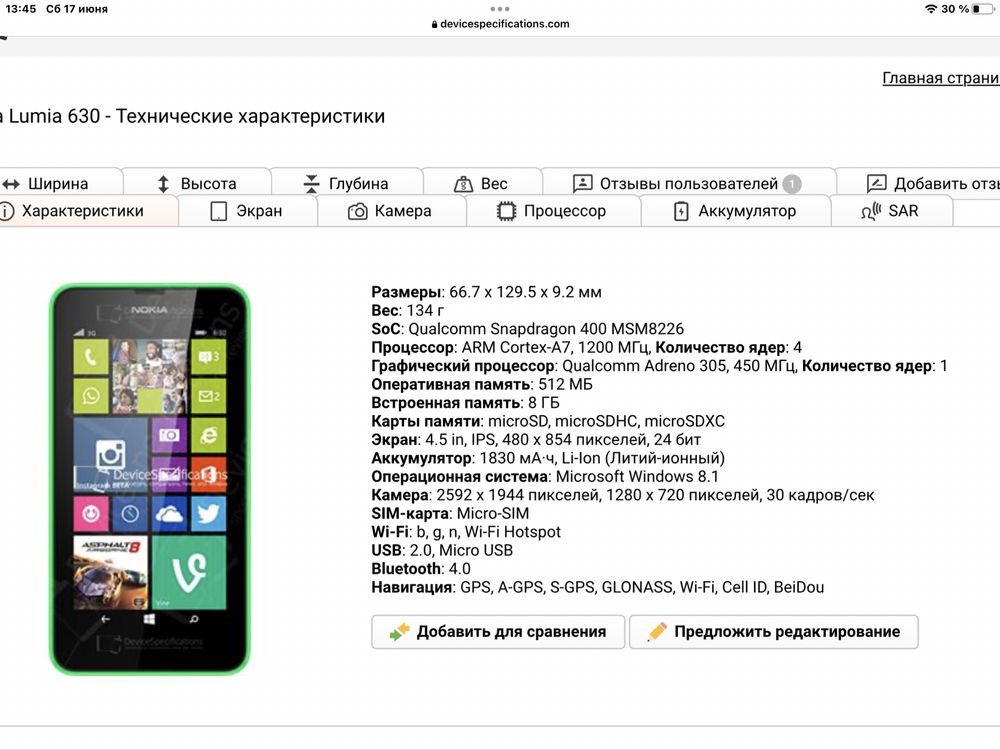Click the battery icon beside Аккумулятор
1000x750 pixels.
pyautogui.click(x=681, y=211)
